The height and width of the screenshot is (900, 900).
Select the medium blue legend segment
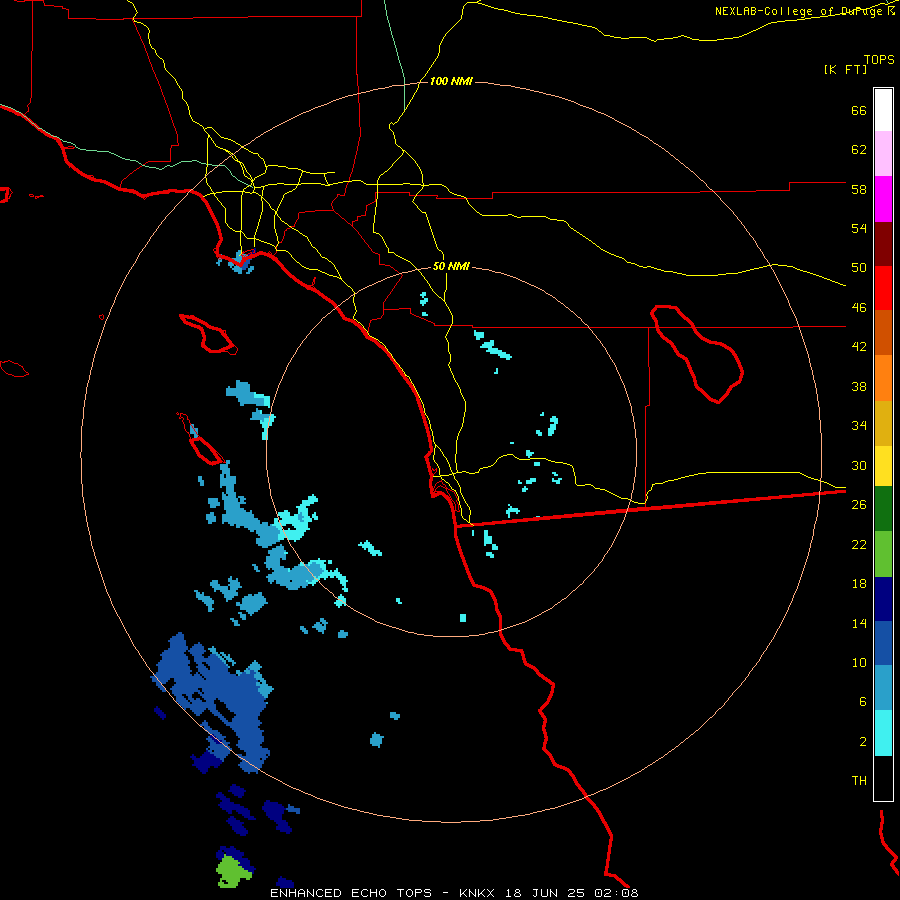(x=883, y=643)
